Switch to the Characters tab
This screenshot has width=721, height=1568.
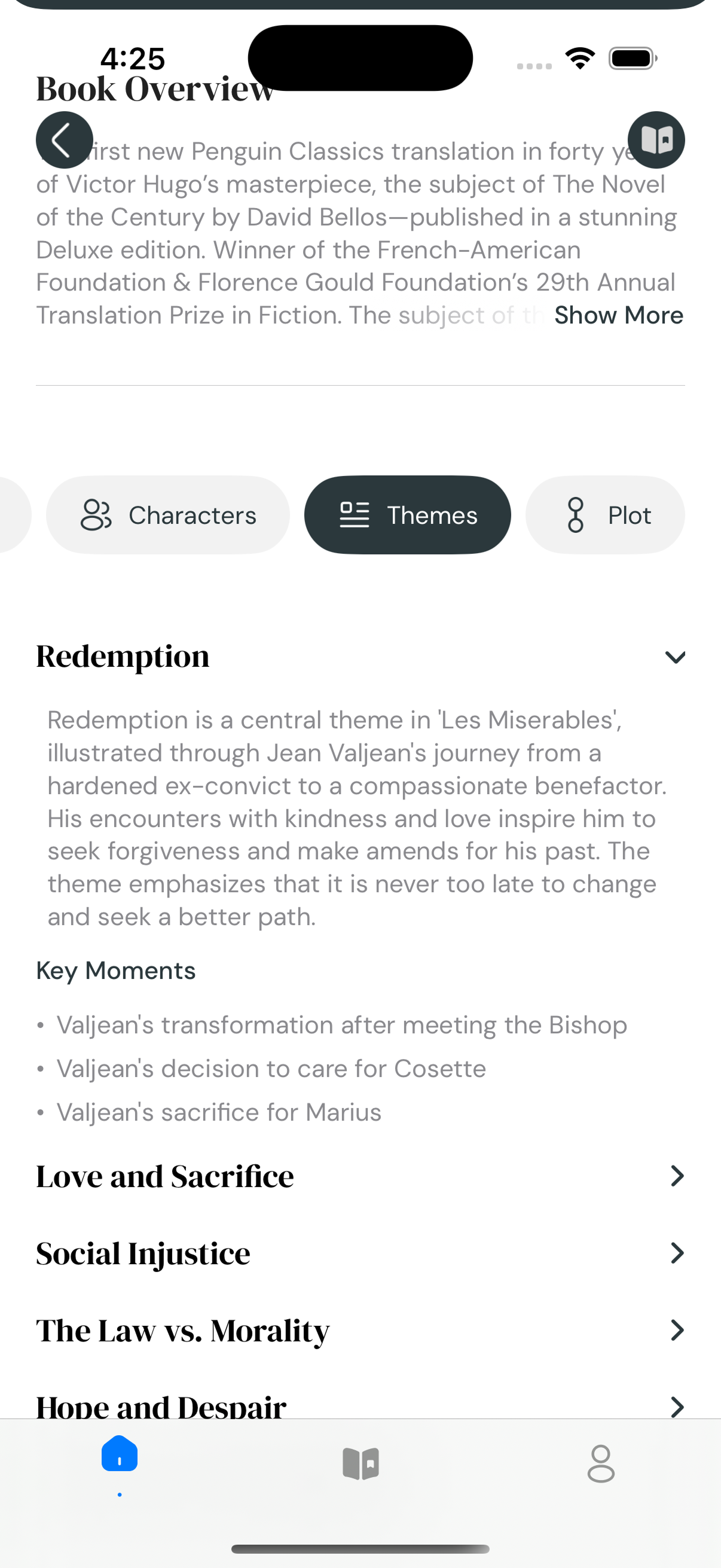pos(168,515)
